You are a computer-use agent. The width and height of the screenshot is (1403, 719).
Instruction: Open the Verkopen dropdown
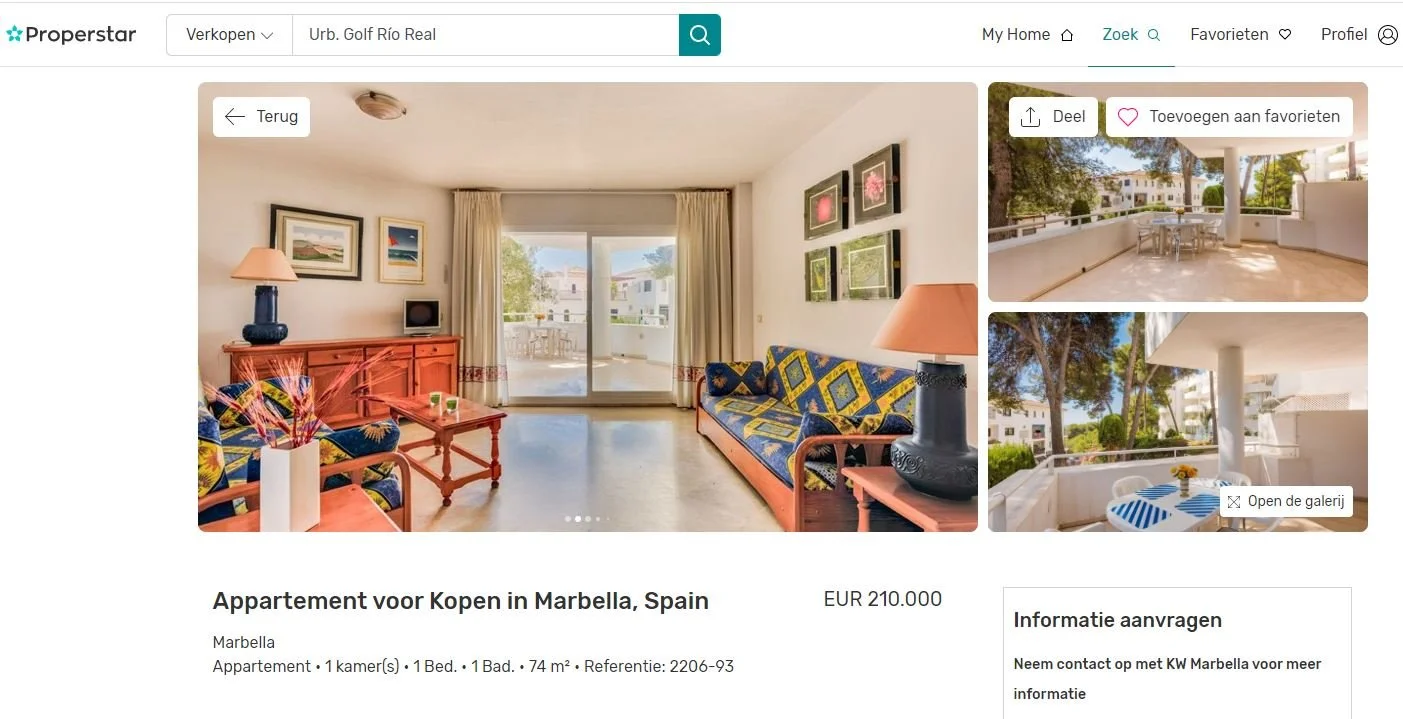(x=229, y=35)
